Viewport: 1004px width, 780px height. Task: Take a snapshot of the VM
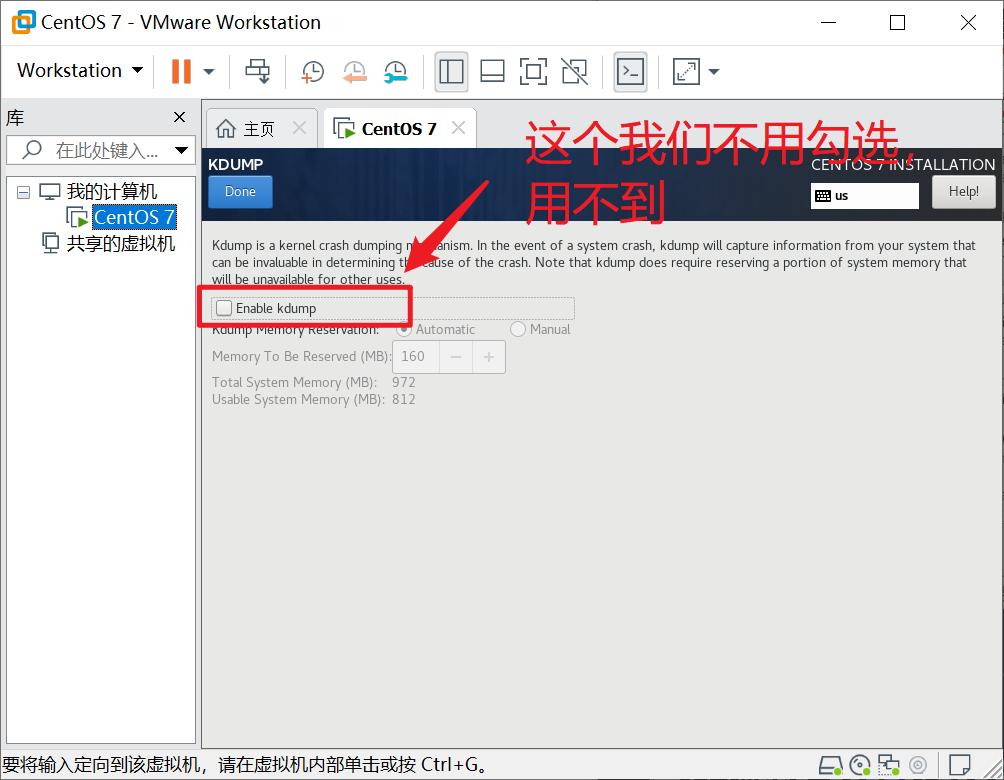[312, 72]
